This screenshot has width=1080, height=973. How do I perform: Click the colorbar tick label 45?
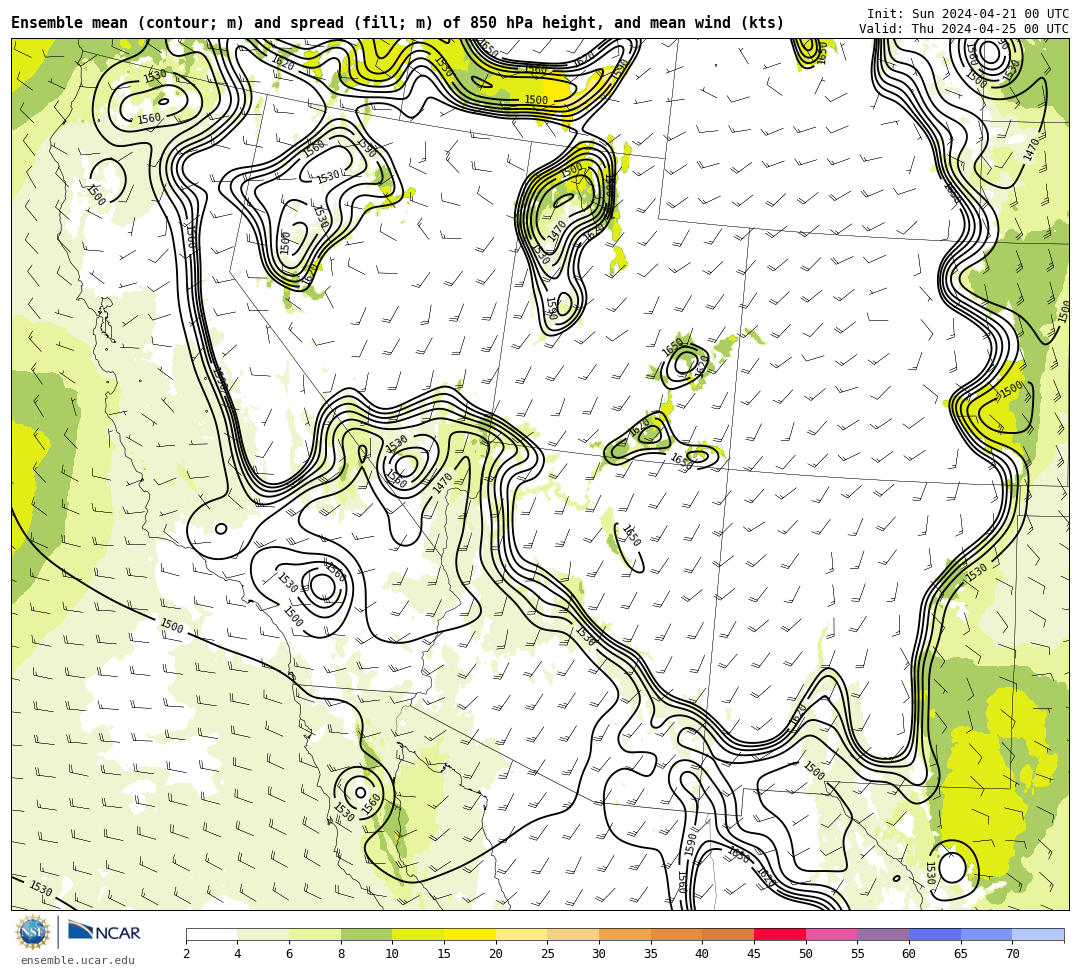click(754, 954)
